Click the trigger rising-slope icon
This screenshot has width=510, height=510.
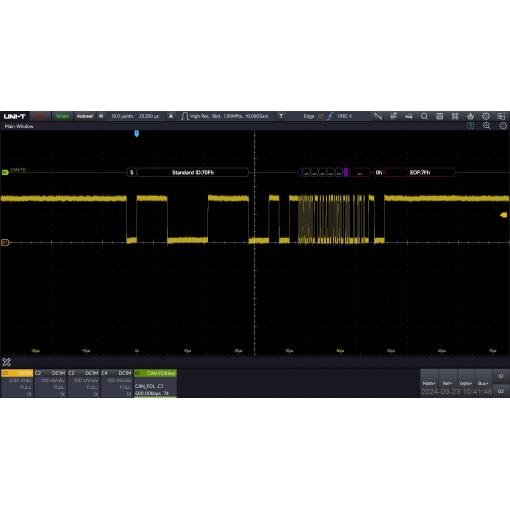pos(330,116)
